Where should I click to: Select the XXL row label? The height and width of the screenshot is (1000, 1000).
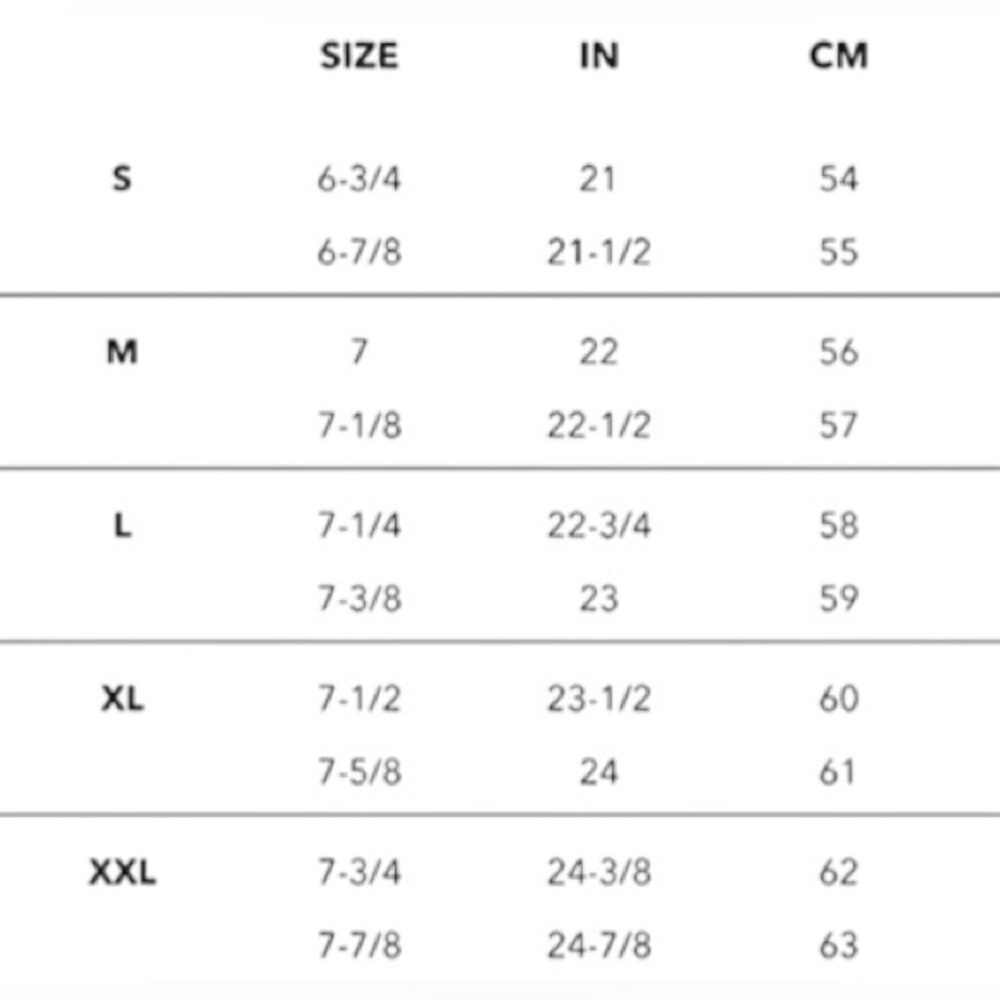tap(122, 873)
